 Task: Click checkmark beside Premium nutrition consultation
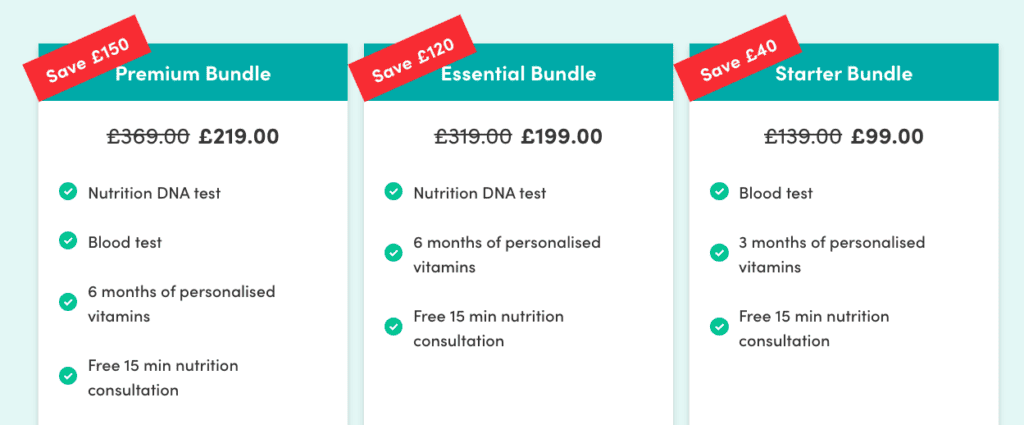click(x=68, y=376)
